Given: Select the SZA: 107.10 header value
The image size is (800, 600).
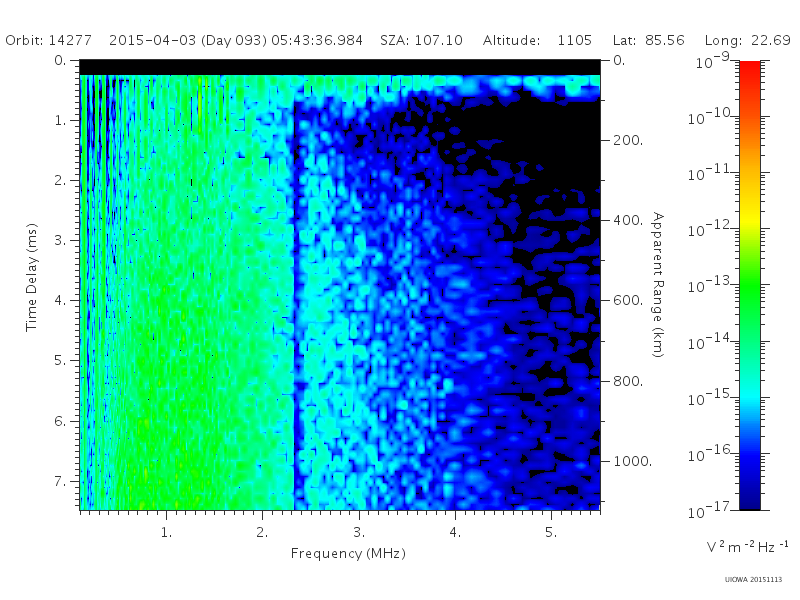Looking at the screenshot, I should point(421,40).
